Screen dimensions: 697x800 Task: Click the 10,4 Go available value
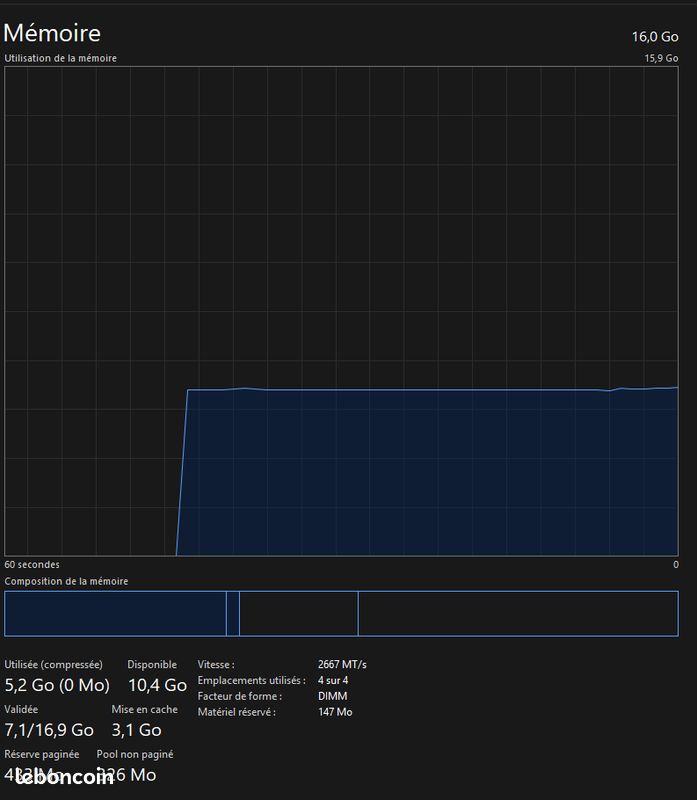(x=157, y=685)
